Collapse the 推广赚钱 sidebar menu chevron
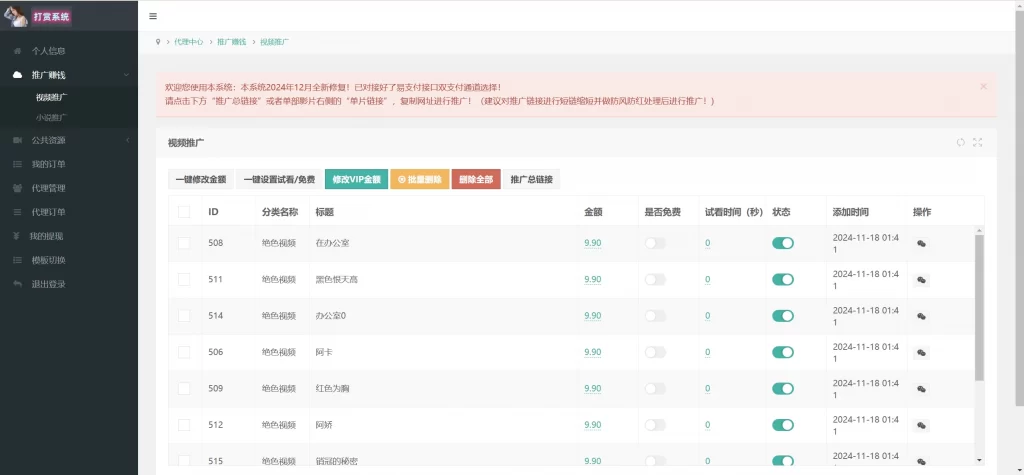The image size is (1024, 475). [x=126, y=75]
